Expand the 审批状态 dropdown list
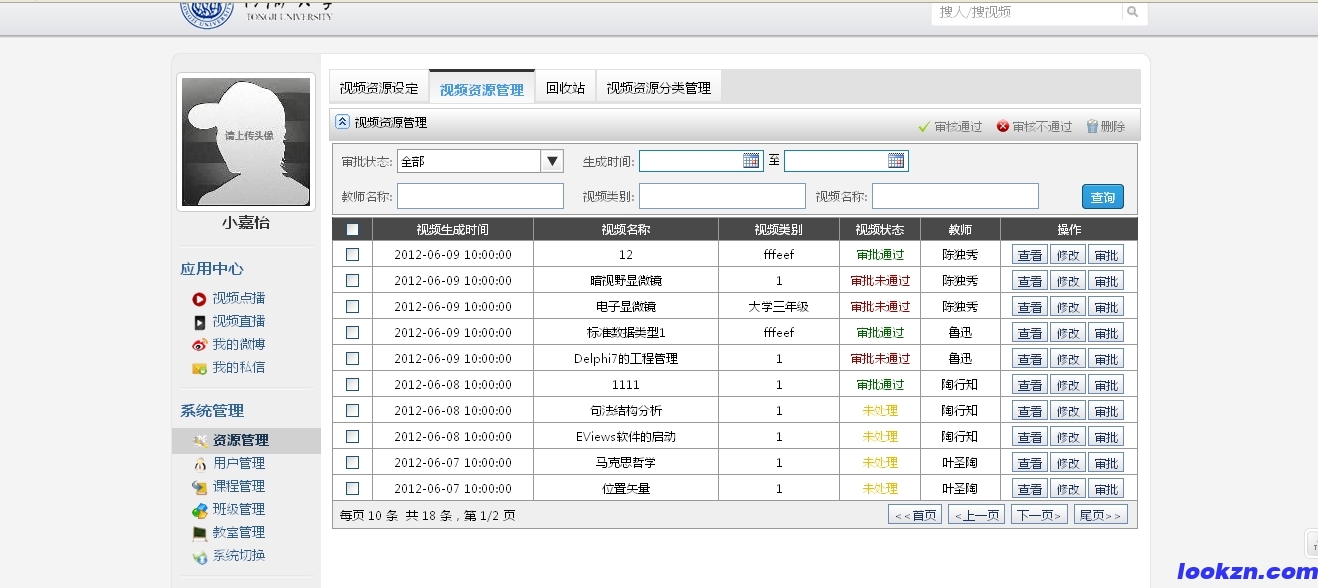This screenshot has width=1318, height=588. pos(552,161)
